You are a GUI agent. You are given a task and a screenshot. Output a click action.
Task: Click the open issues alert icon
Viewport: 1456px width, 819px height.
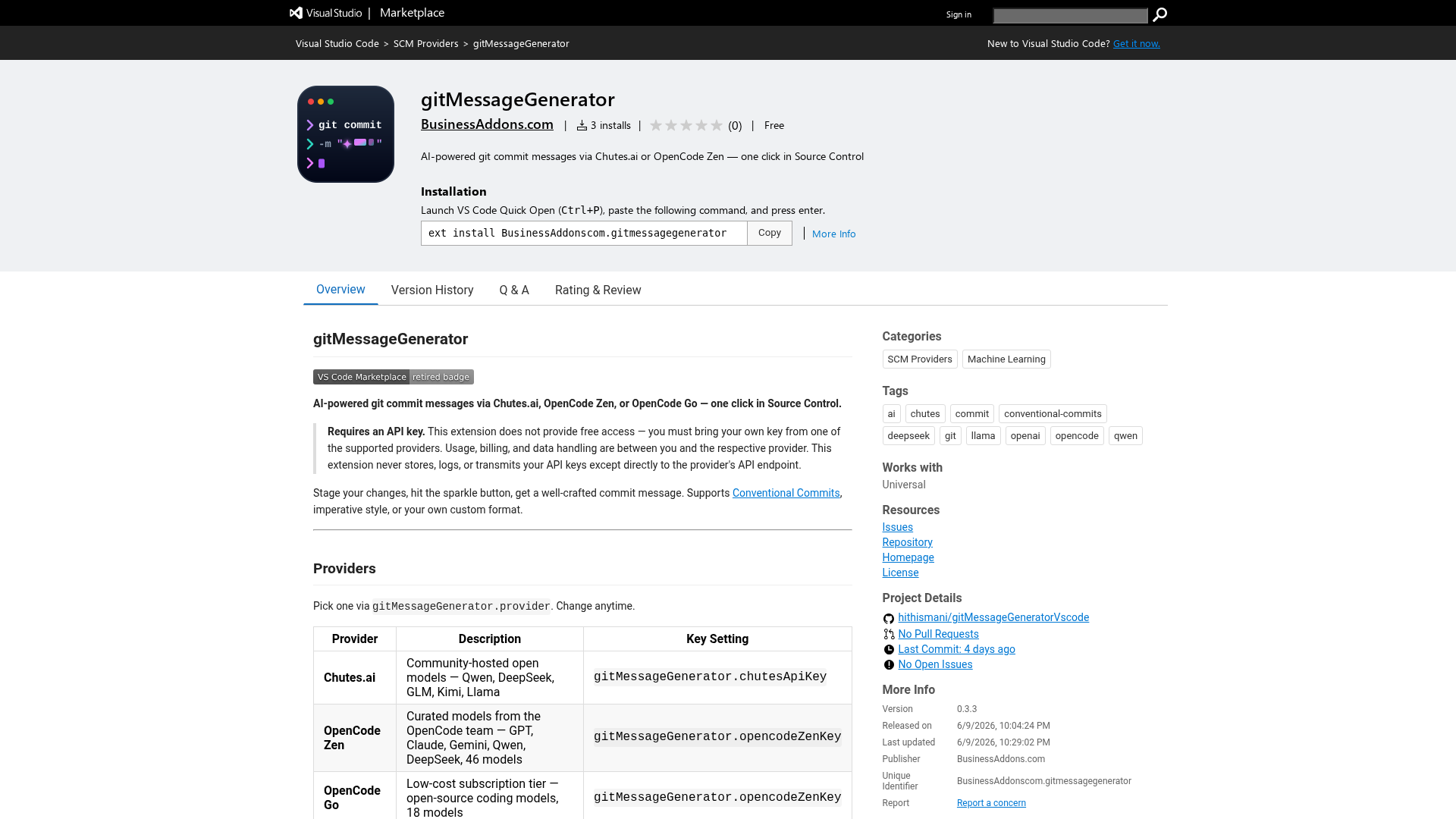coord(889,664)
